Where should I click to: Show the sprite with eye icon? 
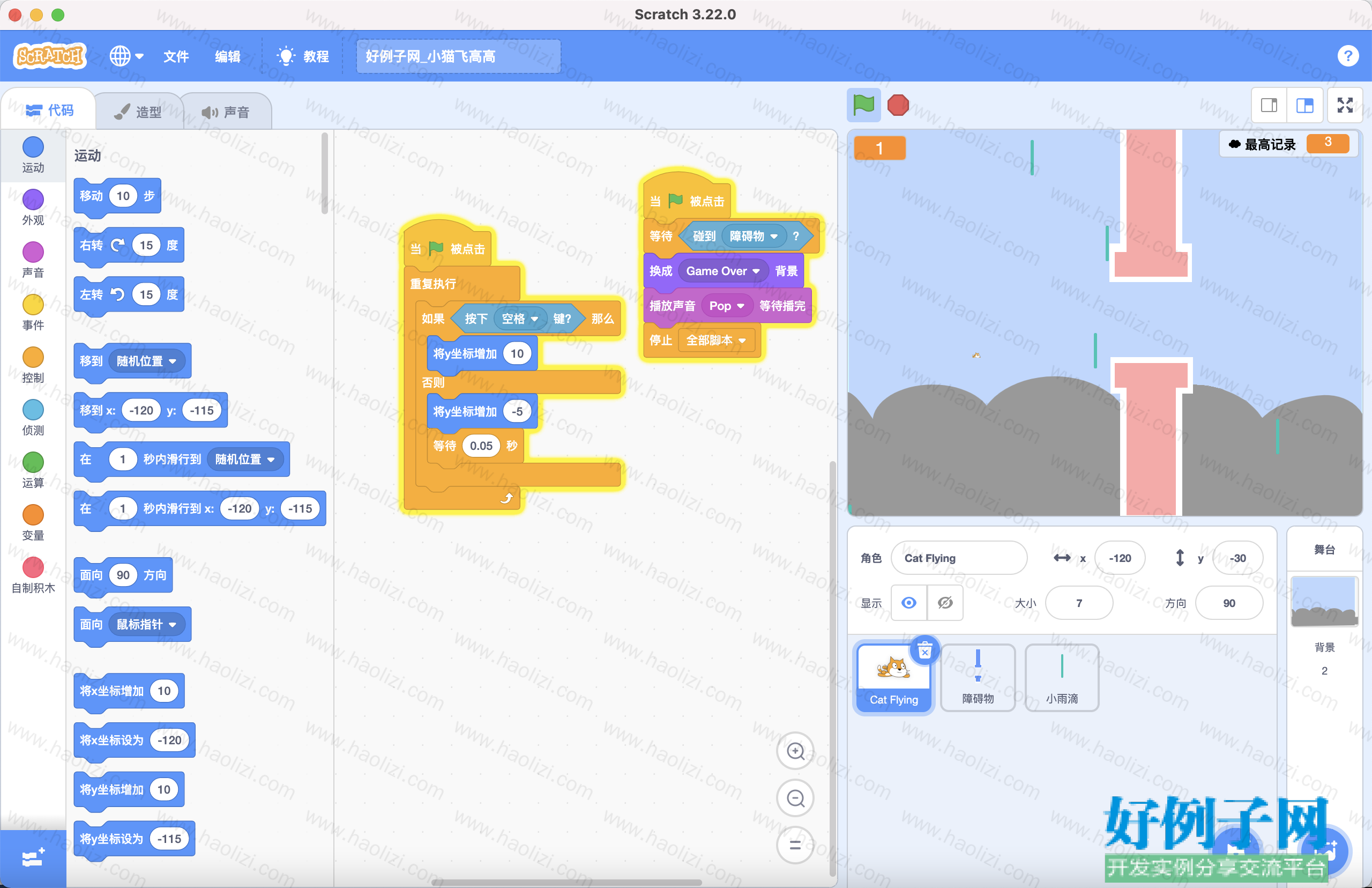point(909,603)
